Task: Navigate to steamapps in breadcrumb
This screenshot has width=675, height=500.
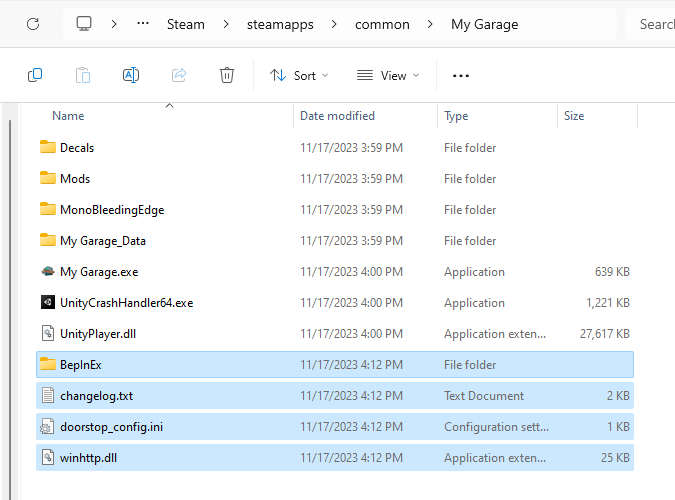Action: point(280,25)
